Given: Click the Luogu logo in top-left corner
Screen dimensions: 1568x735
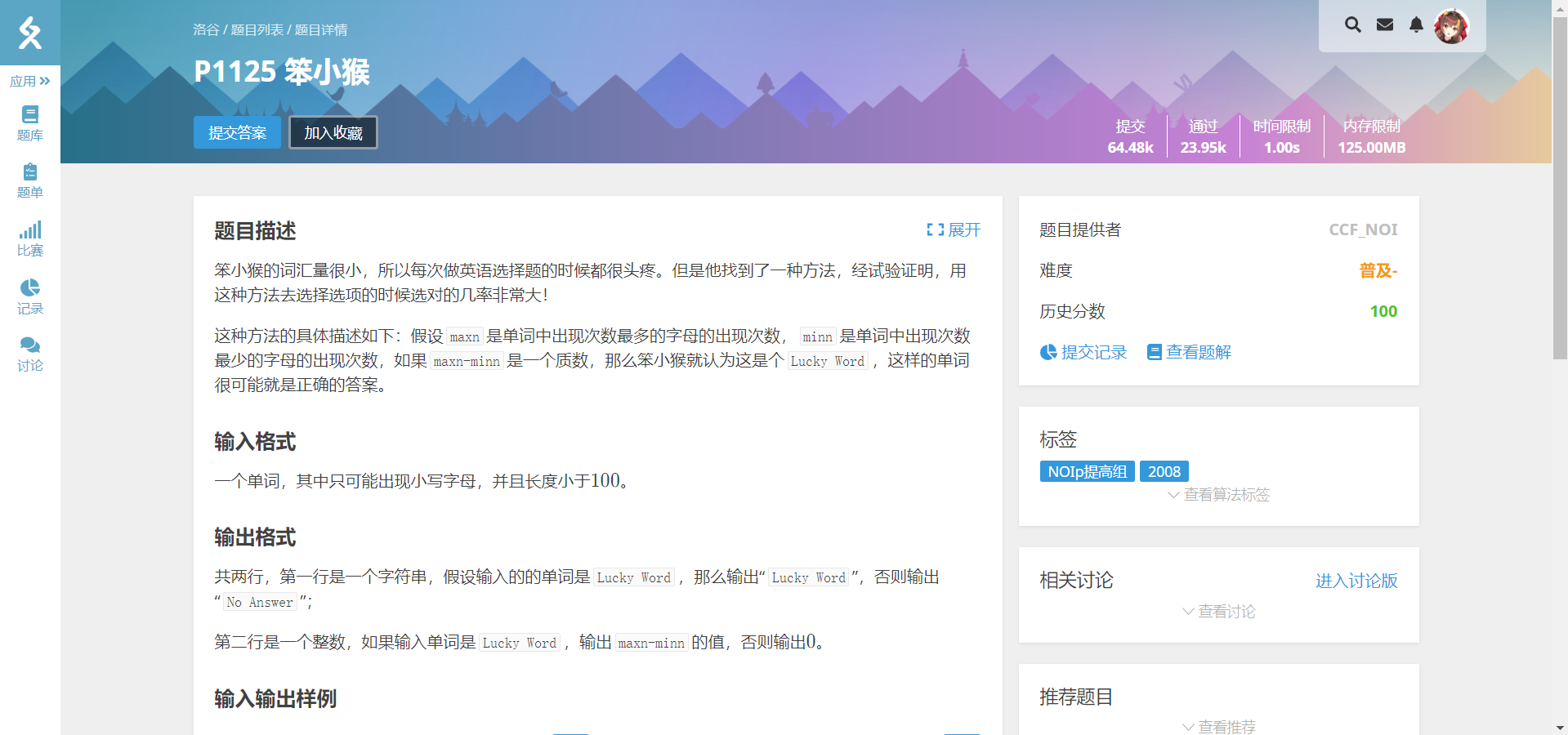Looking at the screenshot, I should pos(29,33).
